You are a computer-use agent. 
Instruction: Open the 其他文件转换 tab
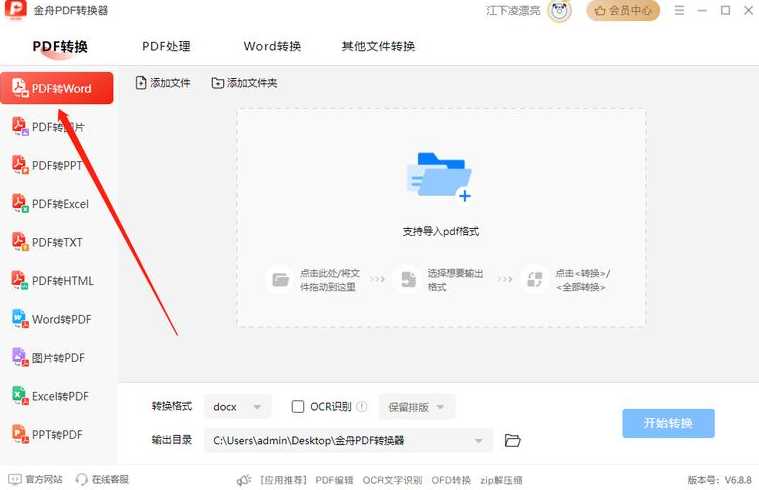click(378, 46)
